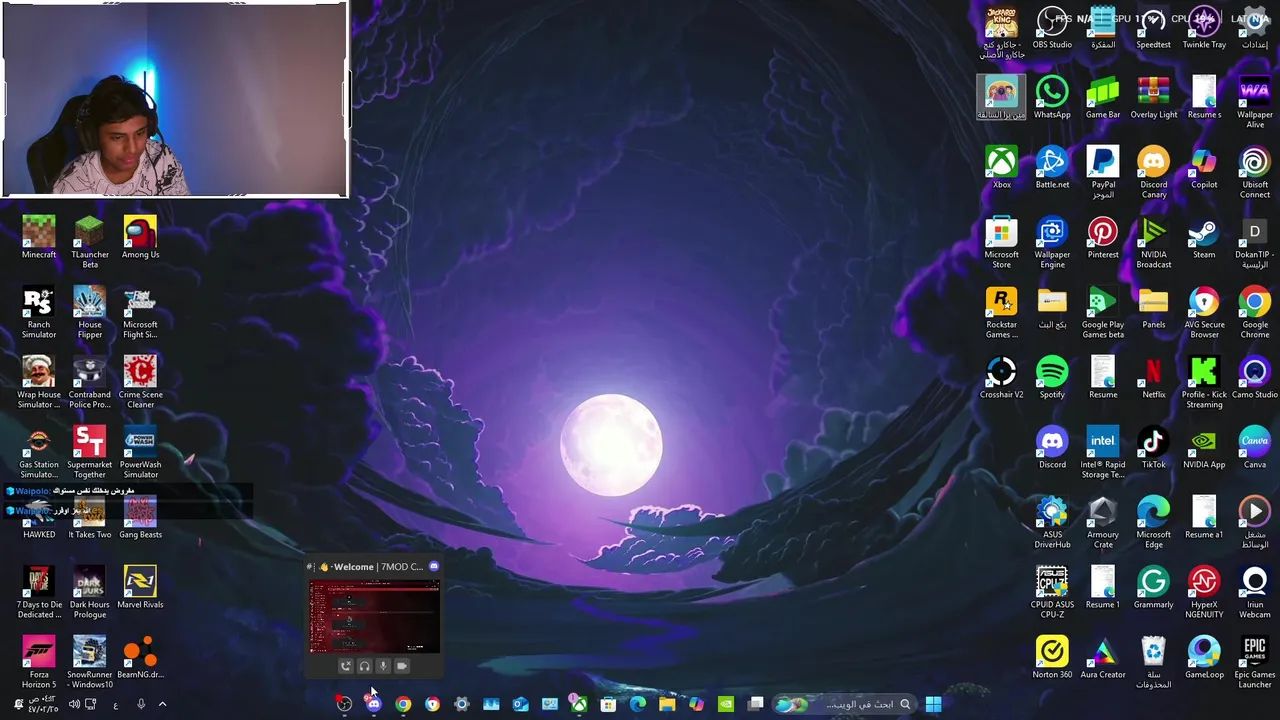The height and width of the screenshot is (720, 1280).
Task: Select the Grammarly desktop icon
Action: pos(1153,587)
